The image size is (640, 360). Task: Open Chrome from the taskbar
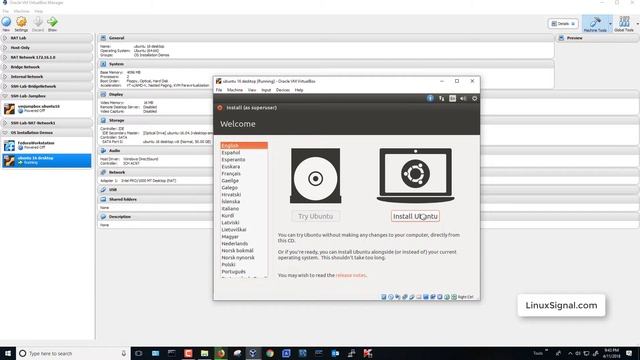pyautogui.click(x=270, y=353)
